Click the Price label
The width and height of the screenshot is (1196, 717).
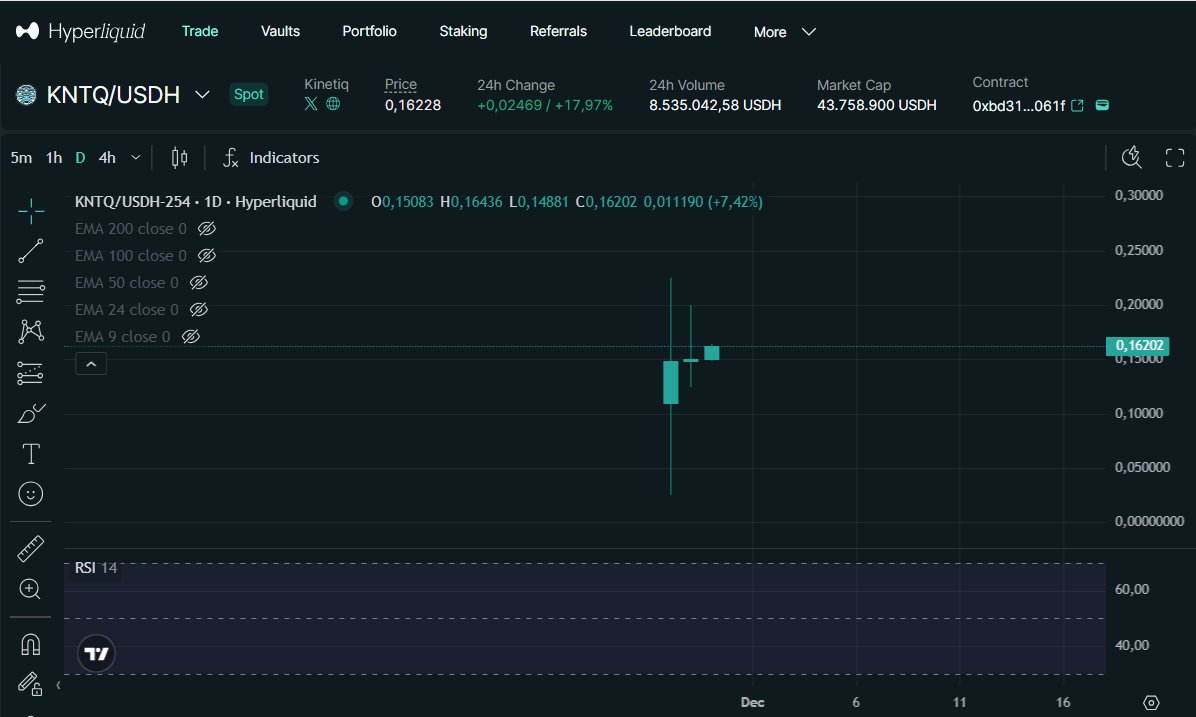click(x=400, y=84)
